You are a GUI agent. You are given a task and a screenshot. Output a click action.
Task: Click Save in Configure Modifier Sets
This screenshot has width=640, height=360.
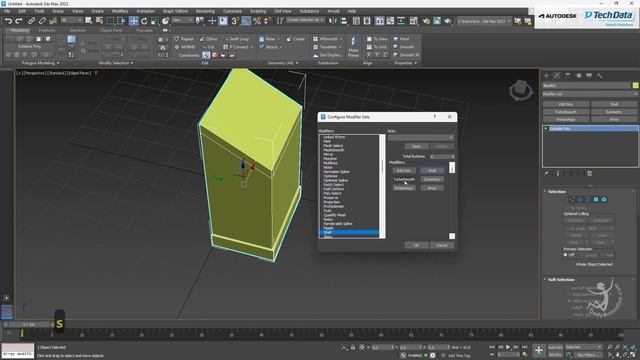(x=416, y=146)
